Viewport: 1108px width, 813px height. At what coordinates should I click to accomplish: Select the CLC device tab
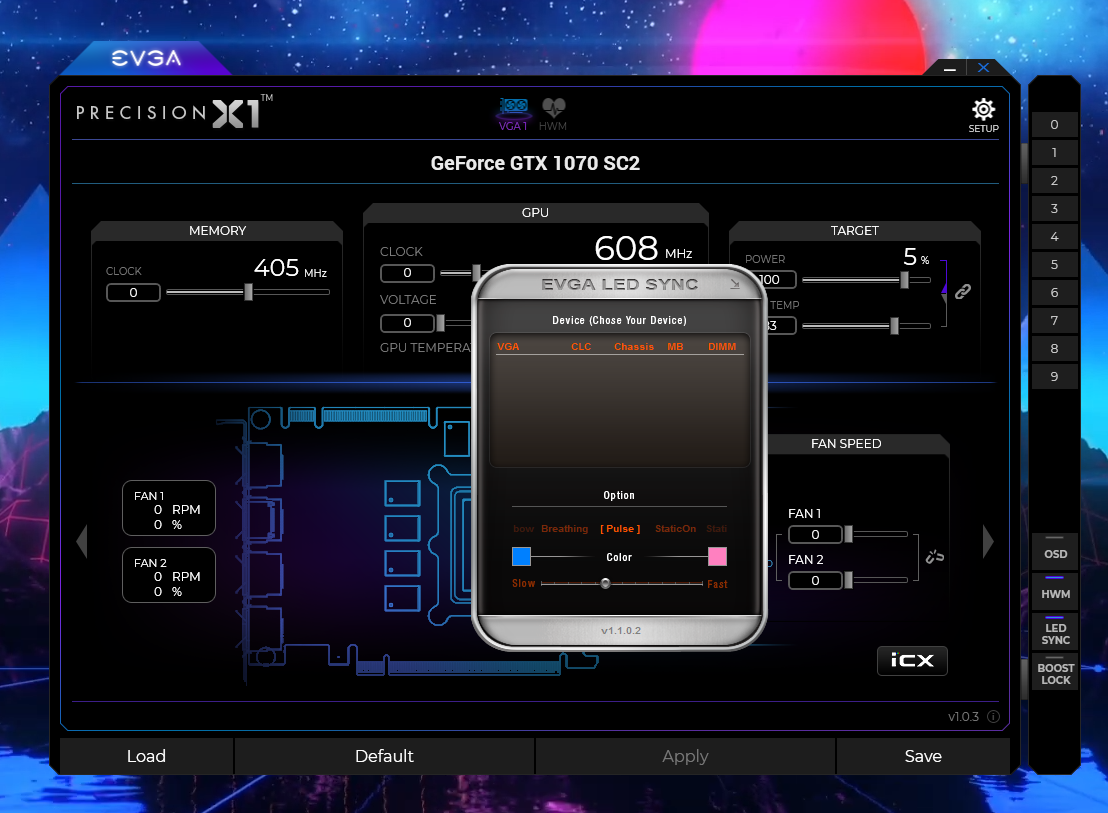coord(581,346)
